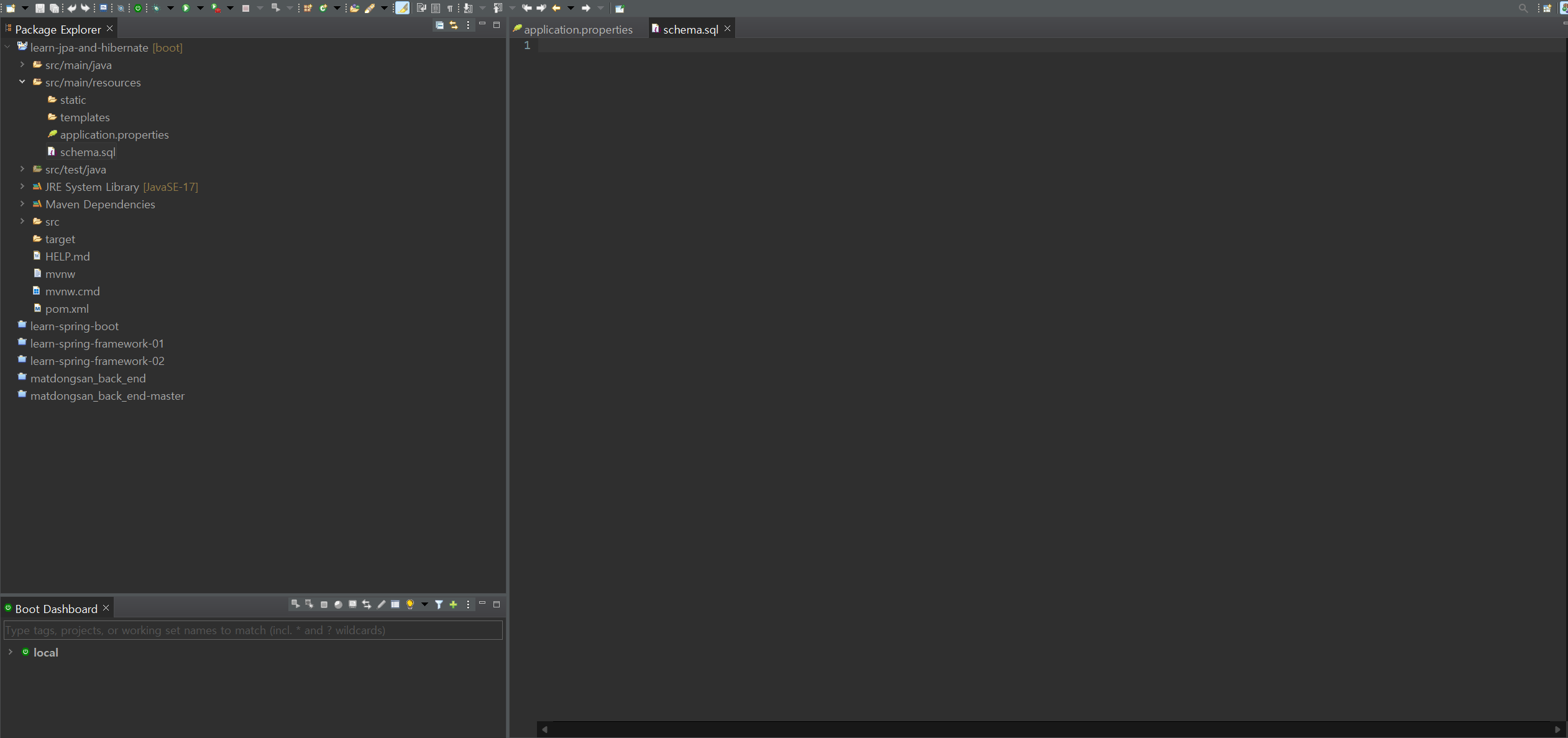Collapse the src/main/resources folder
1568x738 pixels.
[22, 81]
